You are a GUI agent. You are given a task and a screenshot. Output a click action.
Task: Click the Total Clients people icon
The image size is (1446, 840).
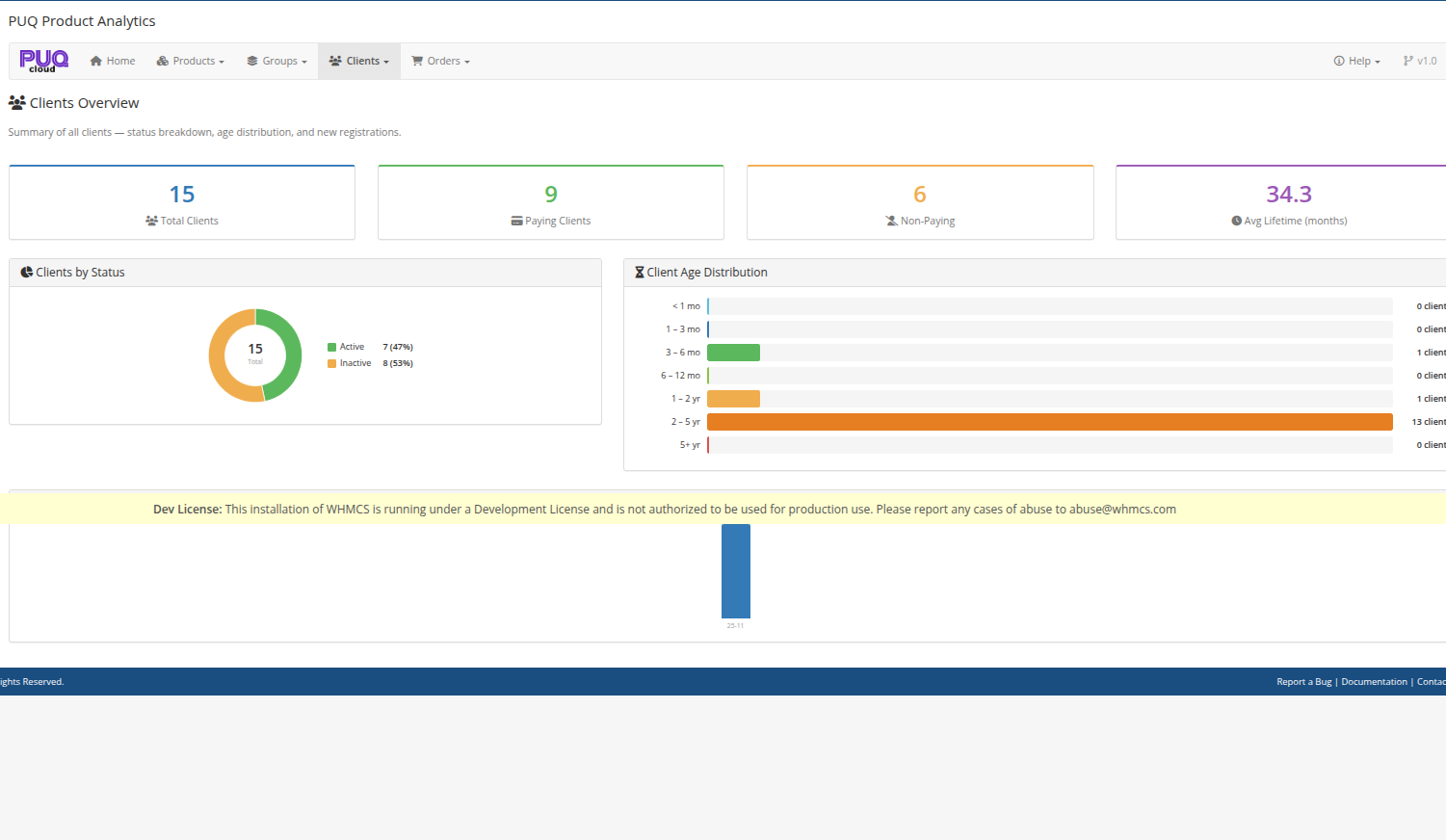pos(151,221)
